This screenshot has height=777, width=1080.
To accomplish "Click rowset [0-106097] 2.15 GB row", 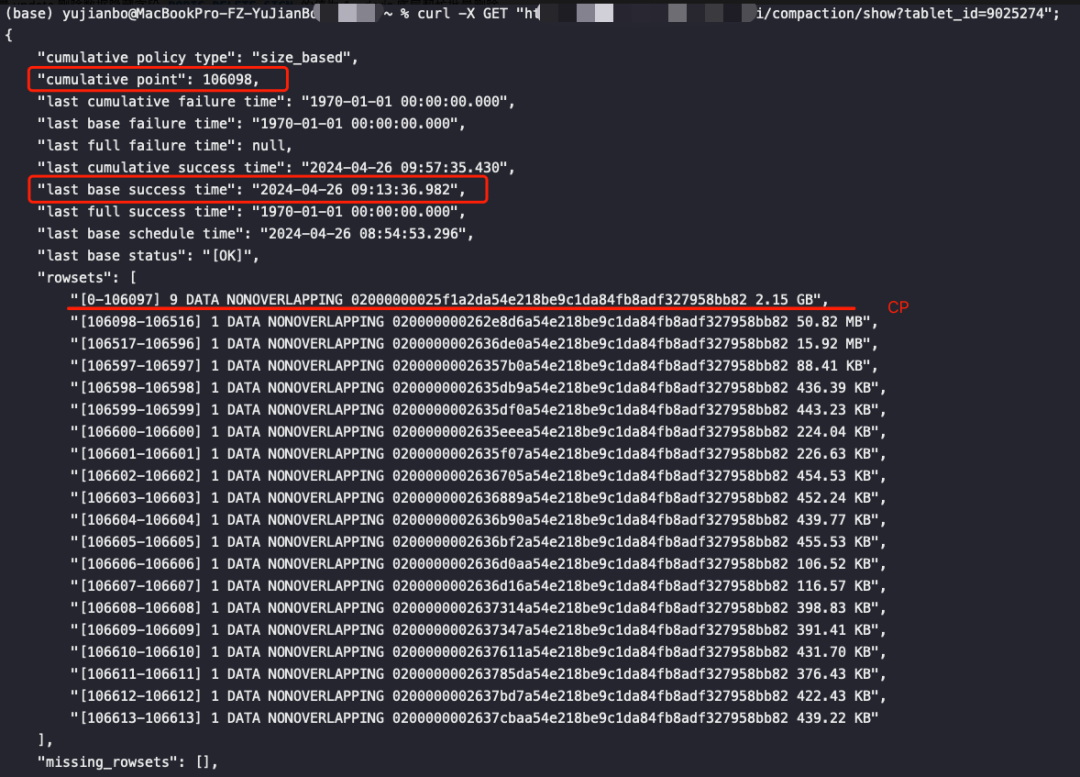I will click(x=449, y=300).
